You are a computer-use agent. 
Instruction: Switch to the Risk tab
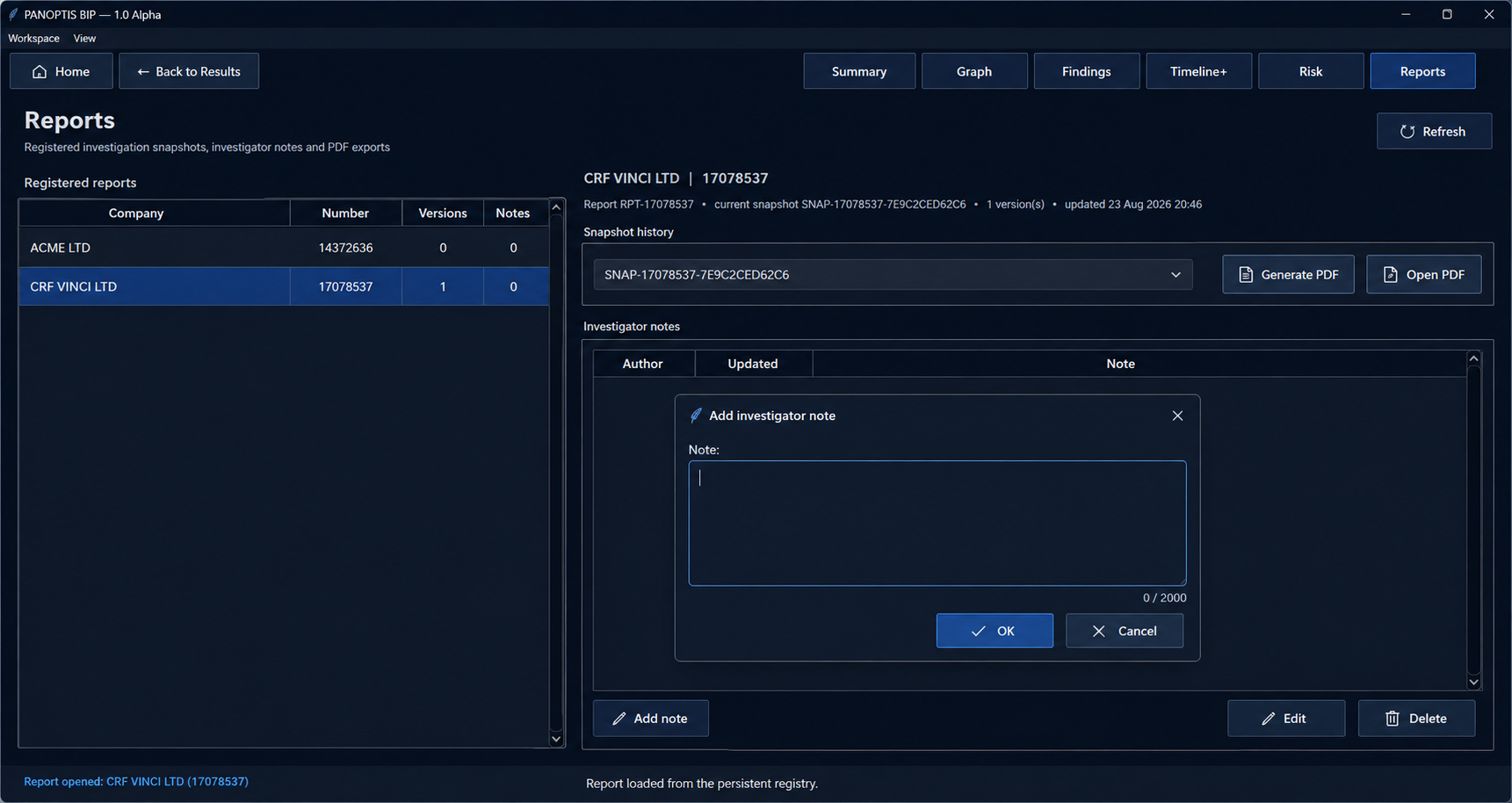(x=1311, y=71)
